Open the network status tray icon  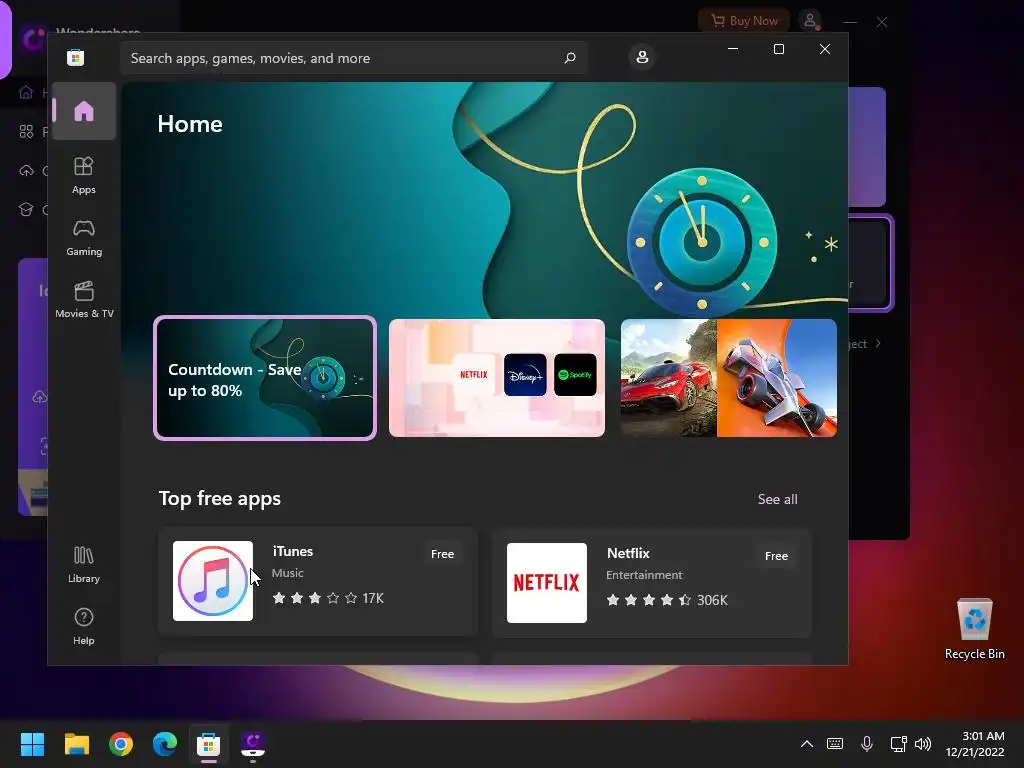[x=899, y=744]
